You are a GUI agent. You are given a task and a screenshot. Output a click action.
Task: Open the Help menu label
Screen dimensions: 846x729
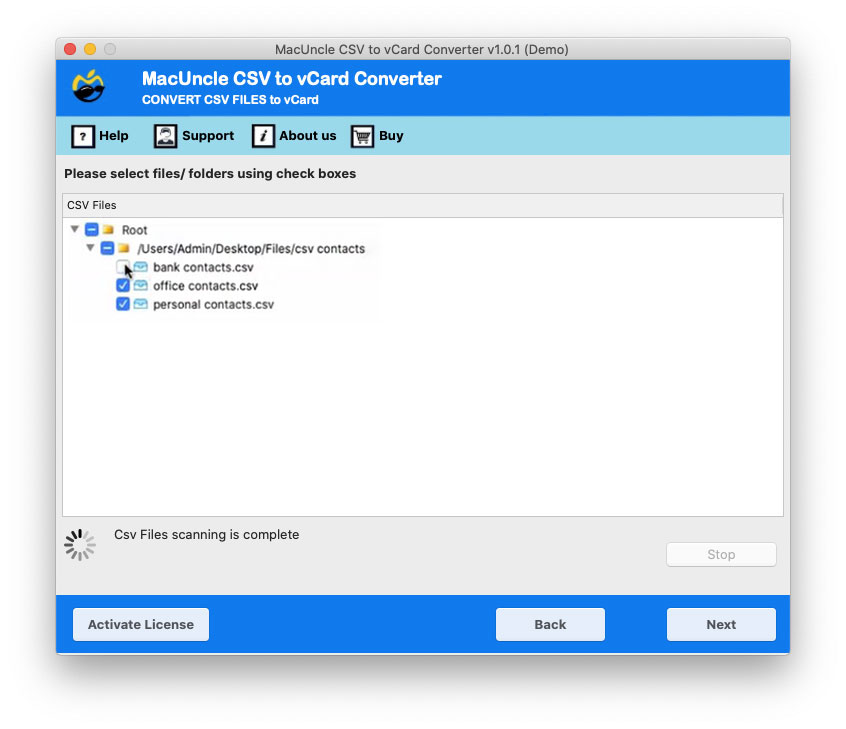pyautogui.click(x=114, y=136)
